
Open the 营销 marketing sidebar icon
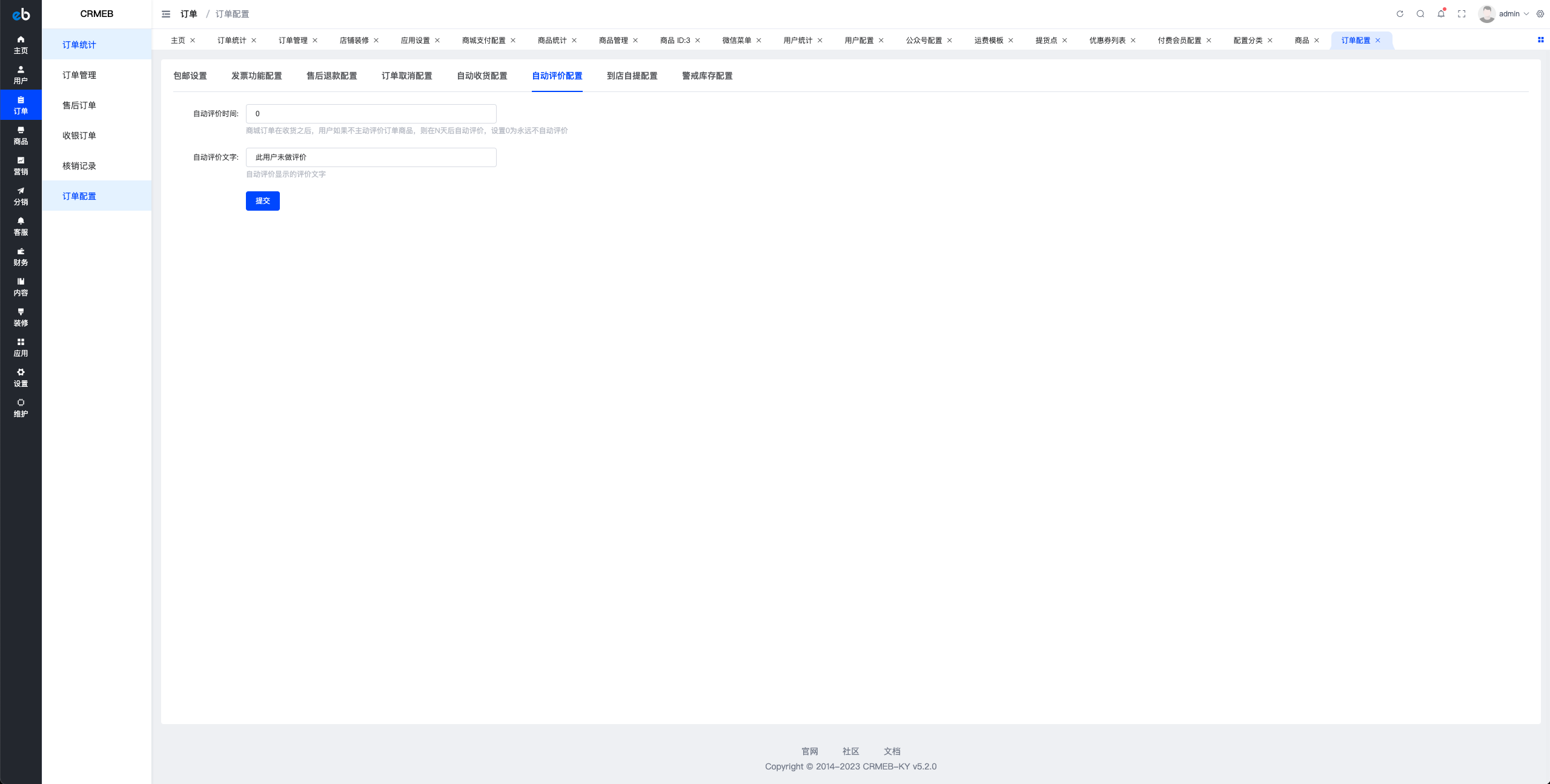tap(21, 165)
